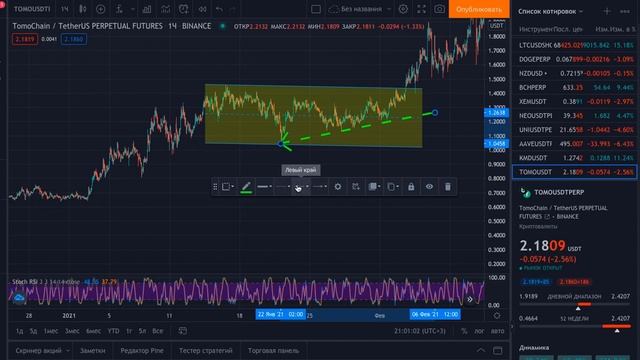640x360 pixels.
Task: Create an alert with the alarm clock icon
Action: click(x=184, y=9)
